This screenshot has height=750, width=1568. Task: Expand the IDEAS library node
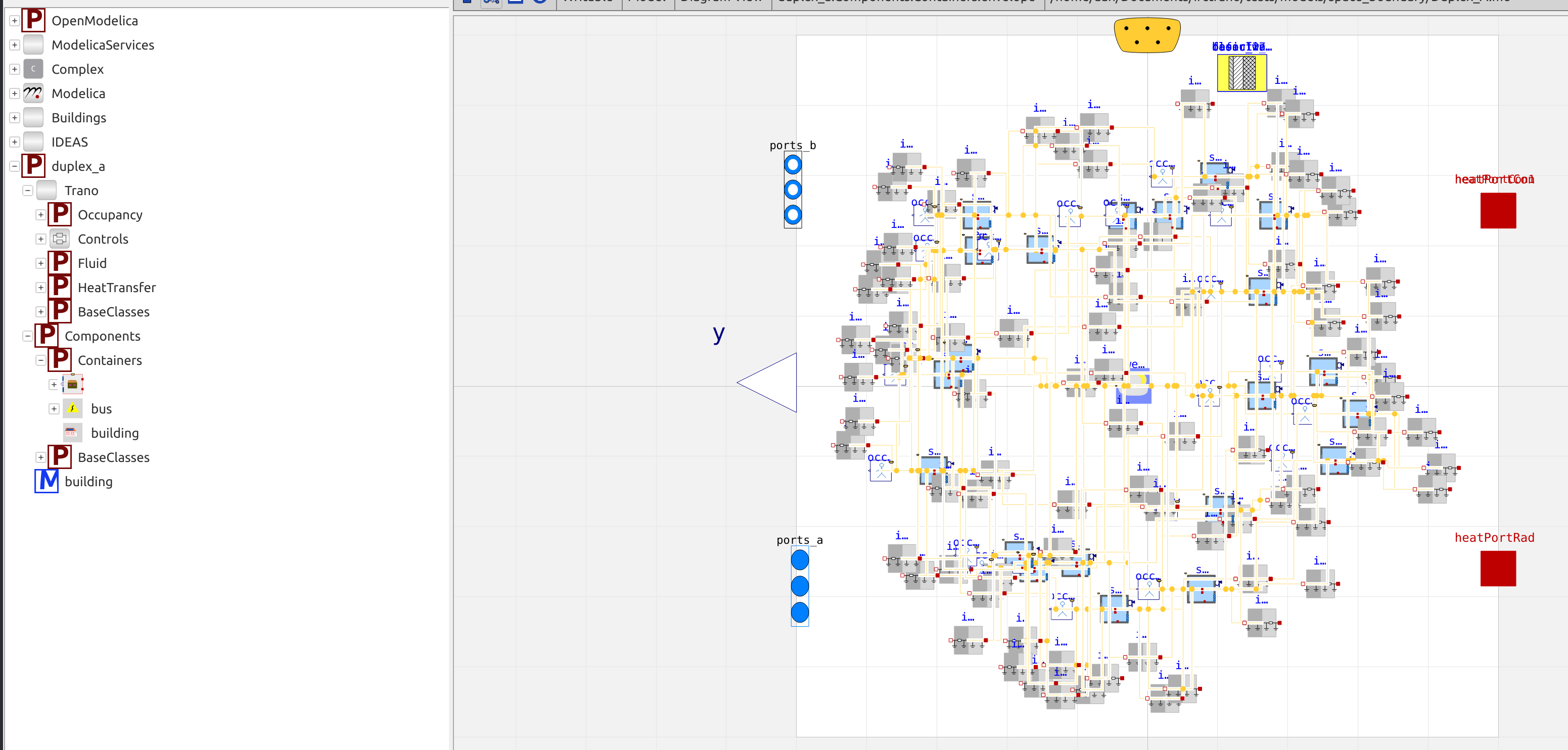[x=15, y=142]
